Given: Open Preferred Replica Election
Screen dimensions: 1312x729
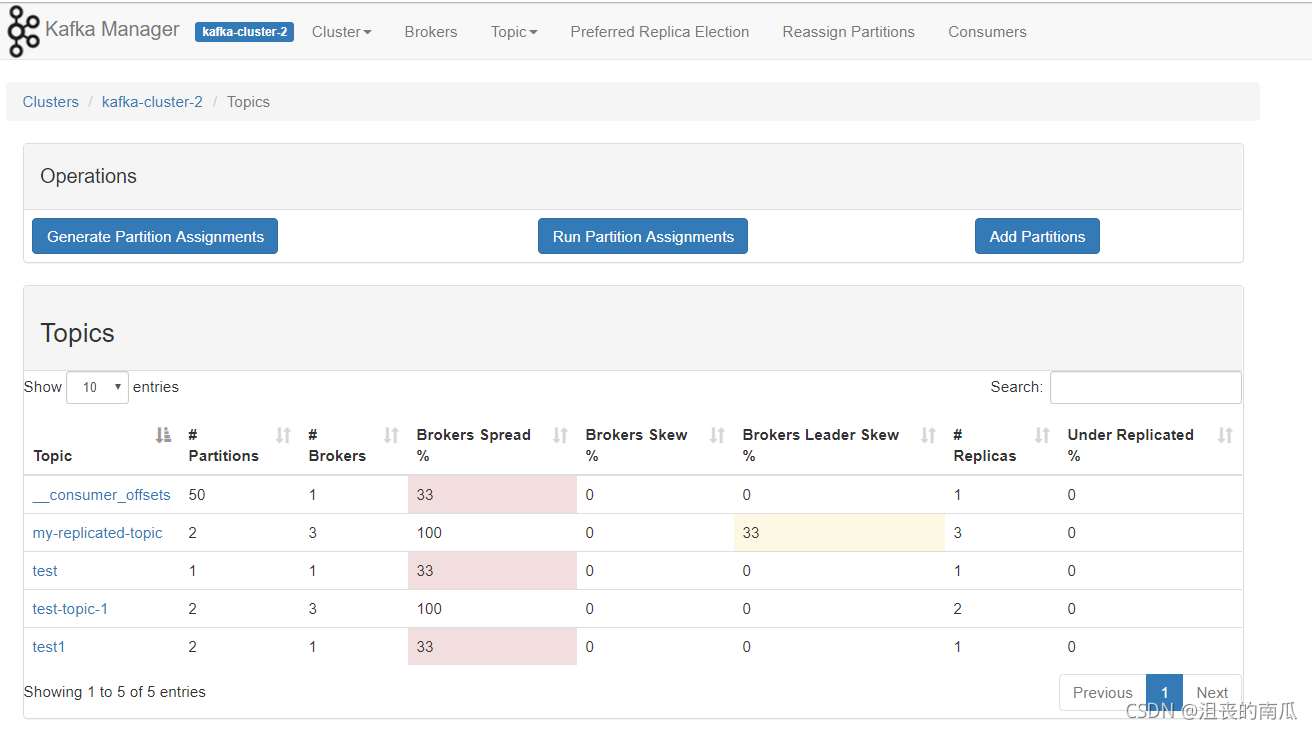Looking at the screenshot, I should [660, 32].
